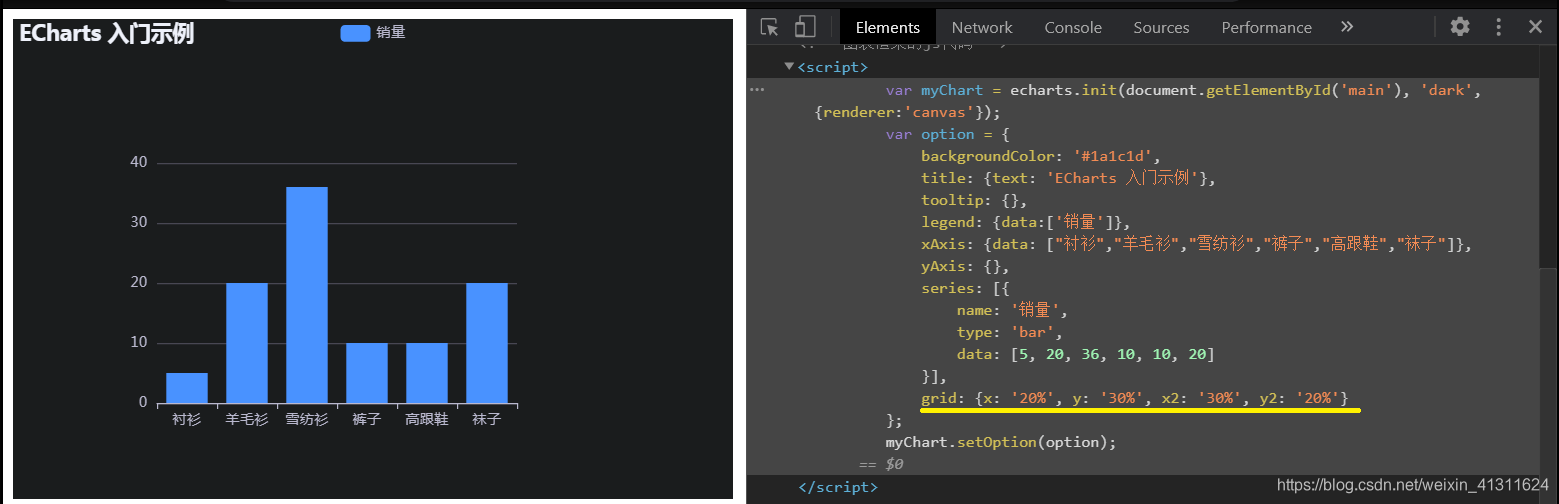Switch to the Network tab

tap(982, 27)
